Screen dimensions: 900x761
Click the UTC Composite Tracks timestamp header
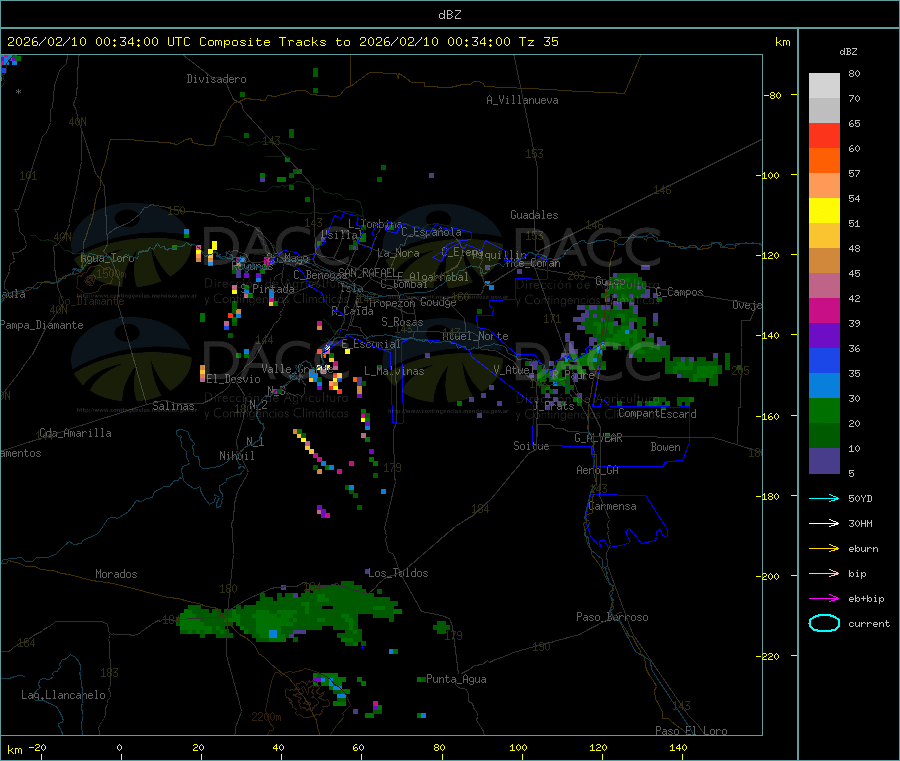tap(282, 42)
